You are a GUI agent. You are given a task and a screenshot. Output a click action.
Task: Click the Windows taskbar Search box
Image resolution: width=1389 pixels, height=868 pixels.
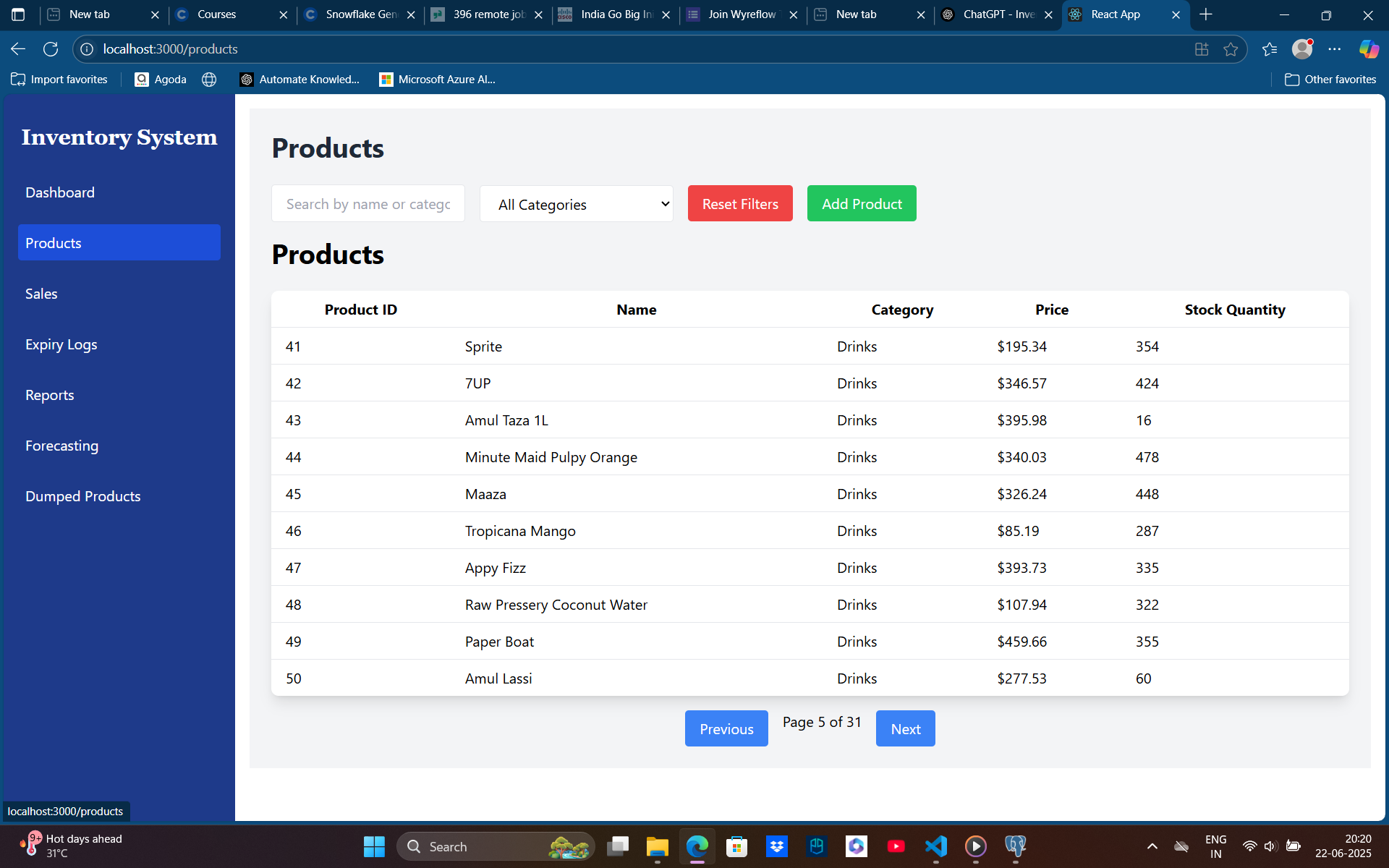(496, 846)
